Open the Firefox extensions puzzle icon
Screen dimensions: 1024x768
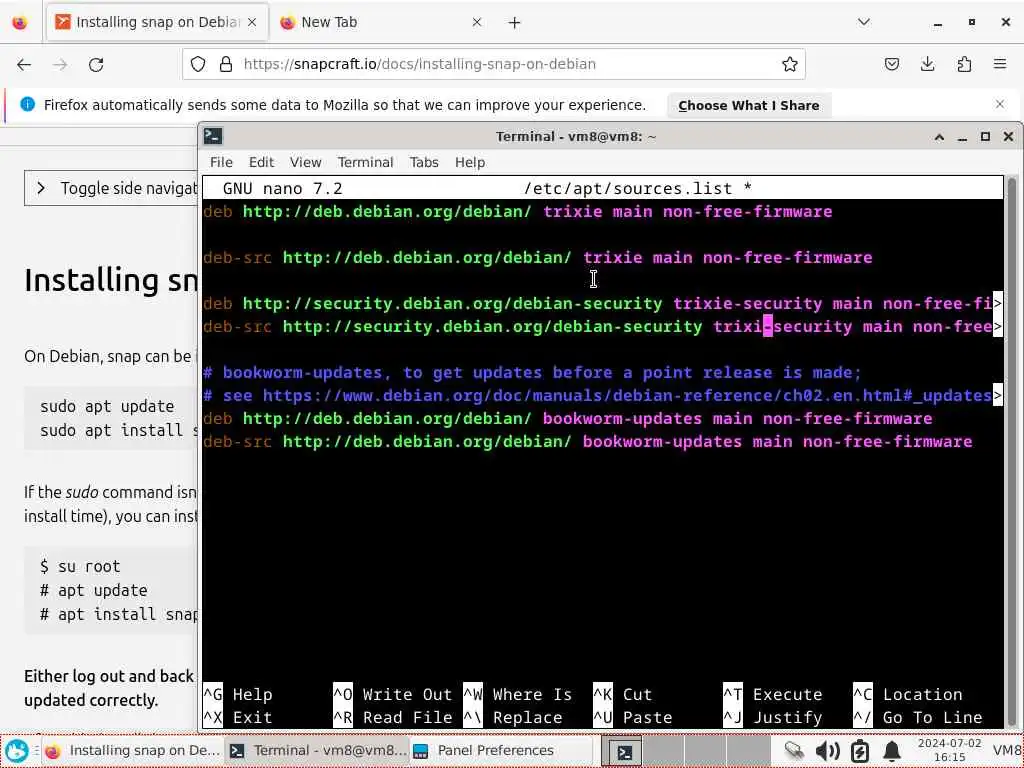point(964,64)
